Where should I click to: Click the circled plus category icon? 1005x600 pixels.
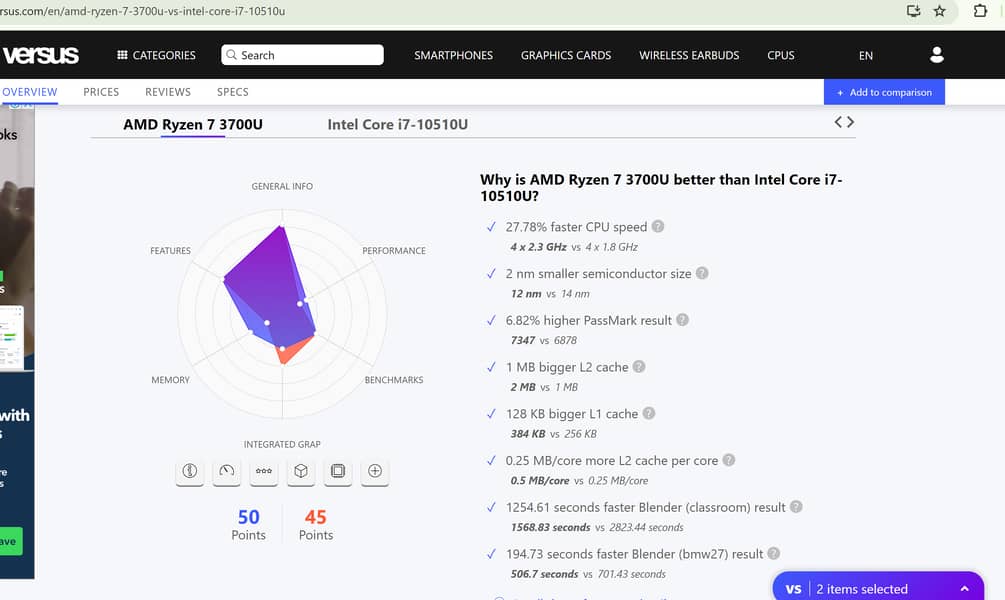pyautogui.click(x=375, y=471)
